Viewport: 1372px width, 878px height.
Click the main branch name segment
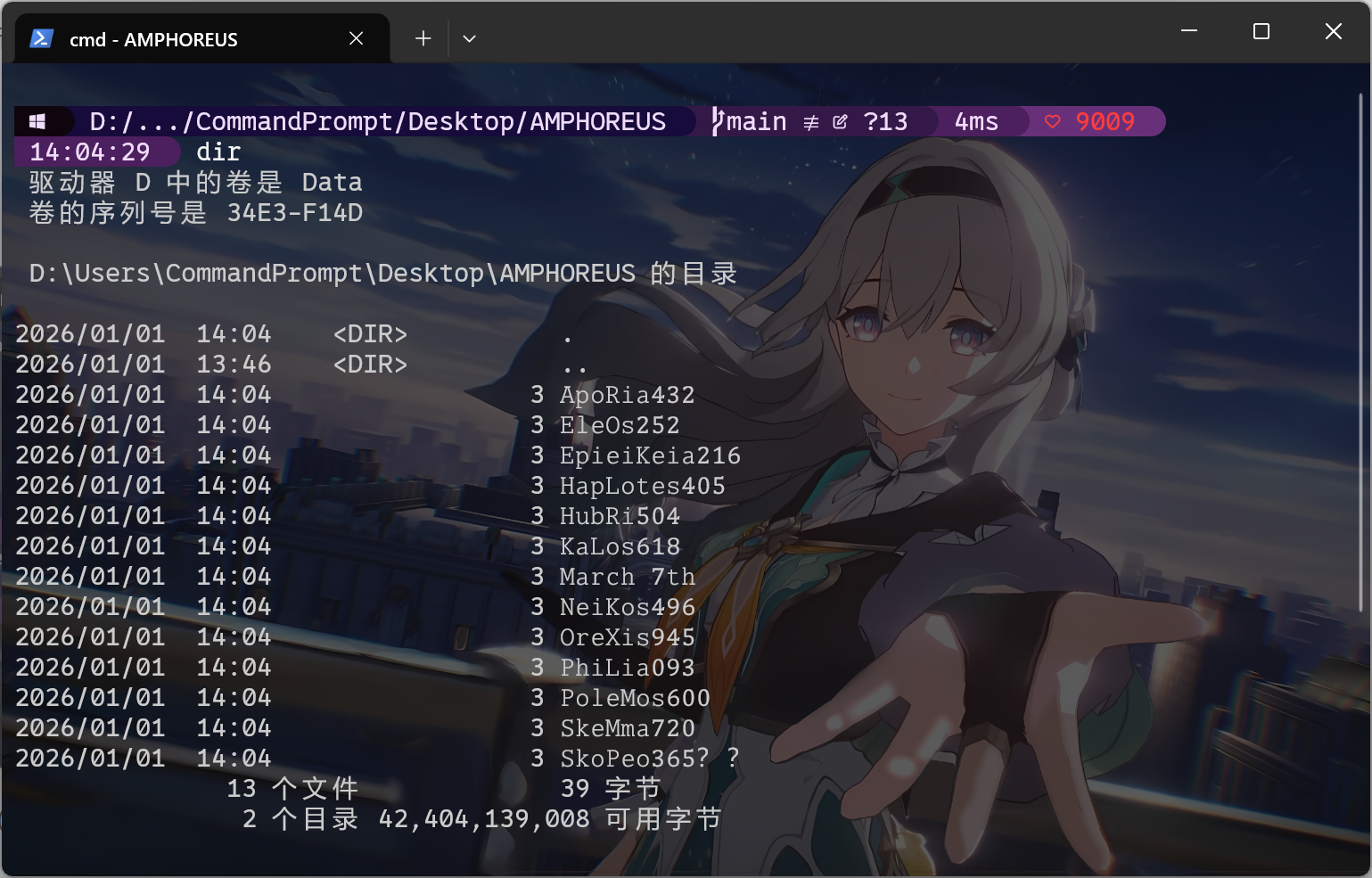coord(755,121)
